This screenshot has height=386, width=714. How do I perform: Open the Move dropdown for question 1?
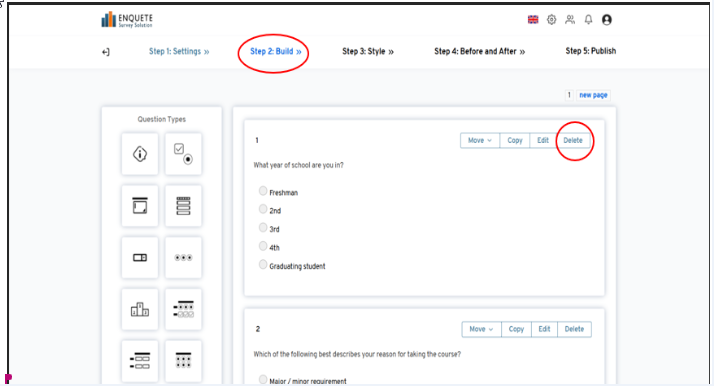point(480,141)
